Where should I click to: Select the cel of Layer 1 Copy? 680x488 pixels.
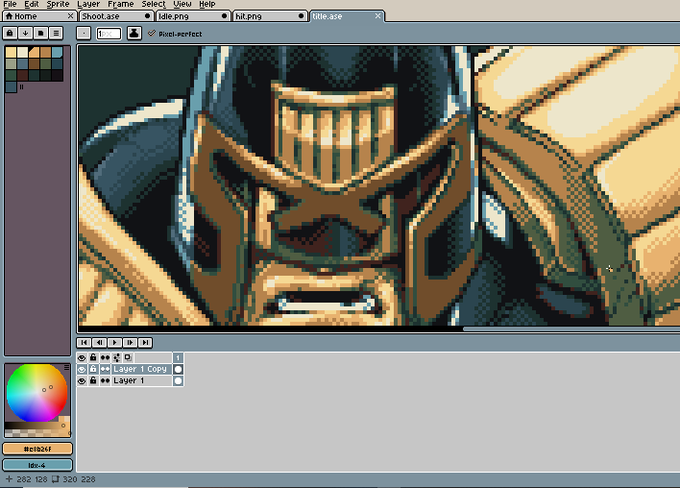178,369
